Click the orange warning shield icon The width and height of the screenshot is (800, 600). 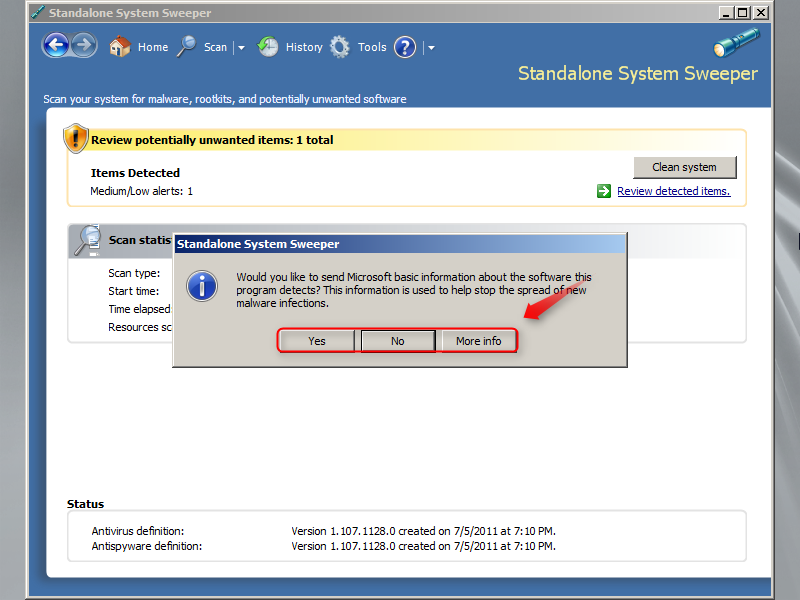(76, 138)
